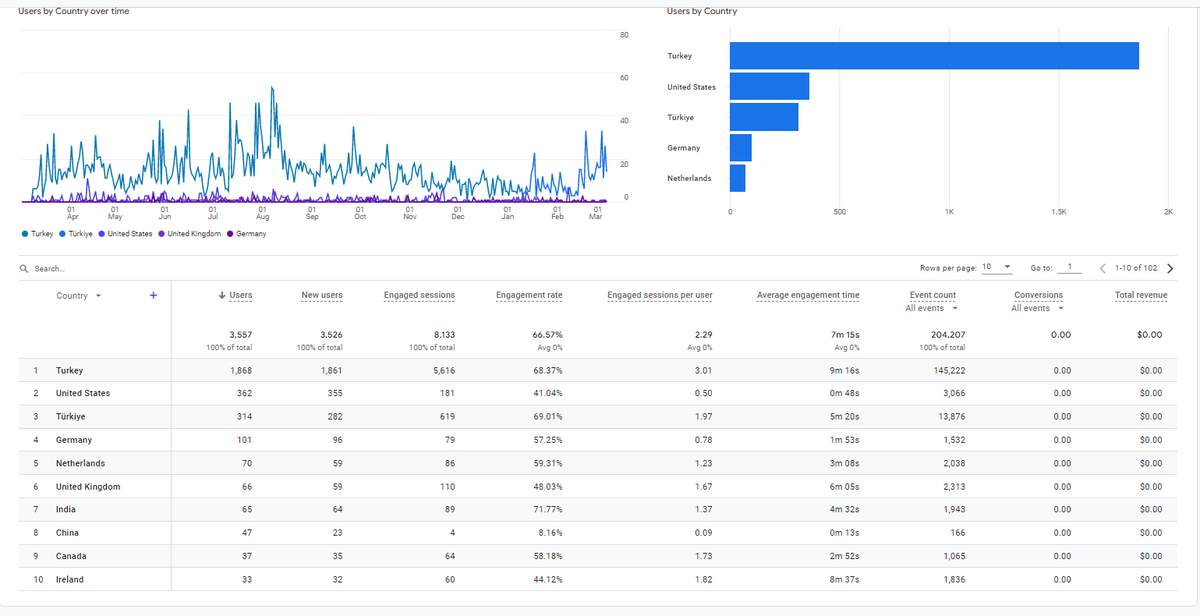Viewport: 1200px width, 616px height.
Task: Toggle Germany series in chart legend
Action: [x=246, y=233]
